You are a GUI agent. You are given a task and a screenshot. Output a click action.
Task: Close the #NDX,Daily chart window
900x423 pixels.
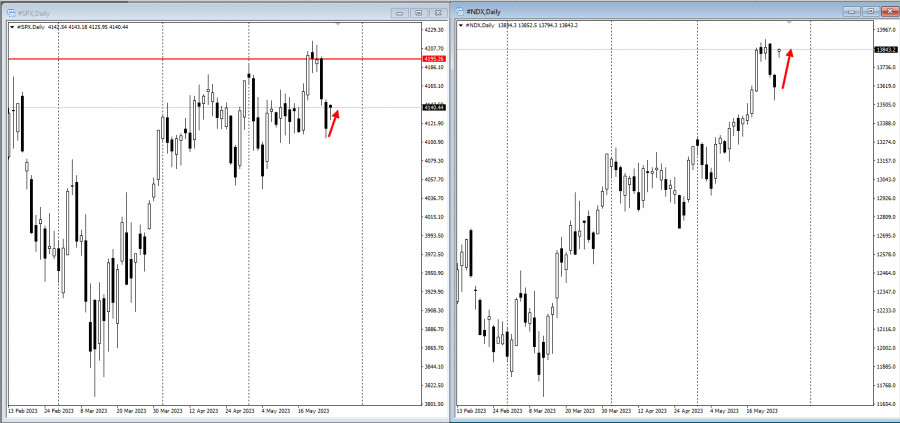[889, 11]
